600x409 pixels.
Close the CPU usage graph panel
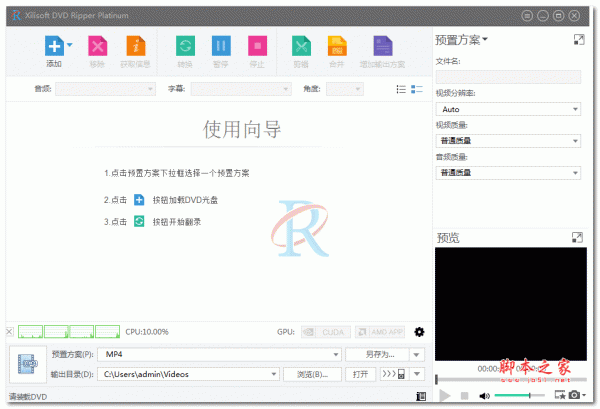pos(10,332)
